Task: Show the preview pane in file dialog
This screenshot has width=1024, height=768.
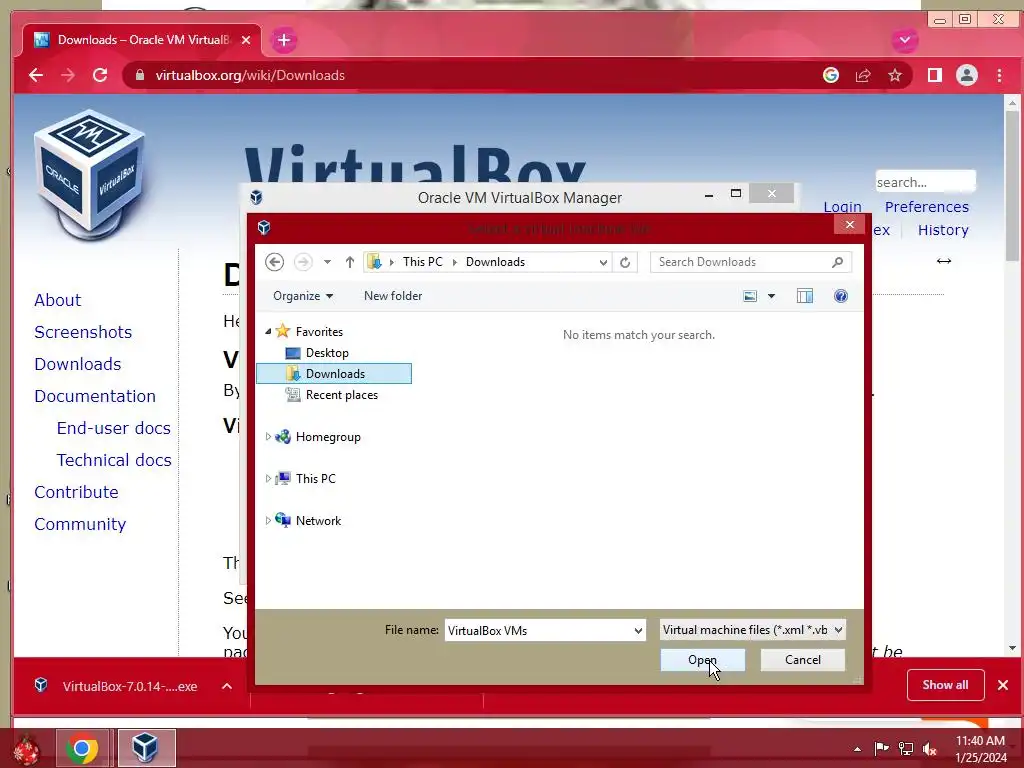Action: pyautogui.click(x=805, y=296)
